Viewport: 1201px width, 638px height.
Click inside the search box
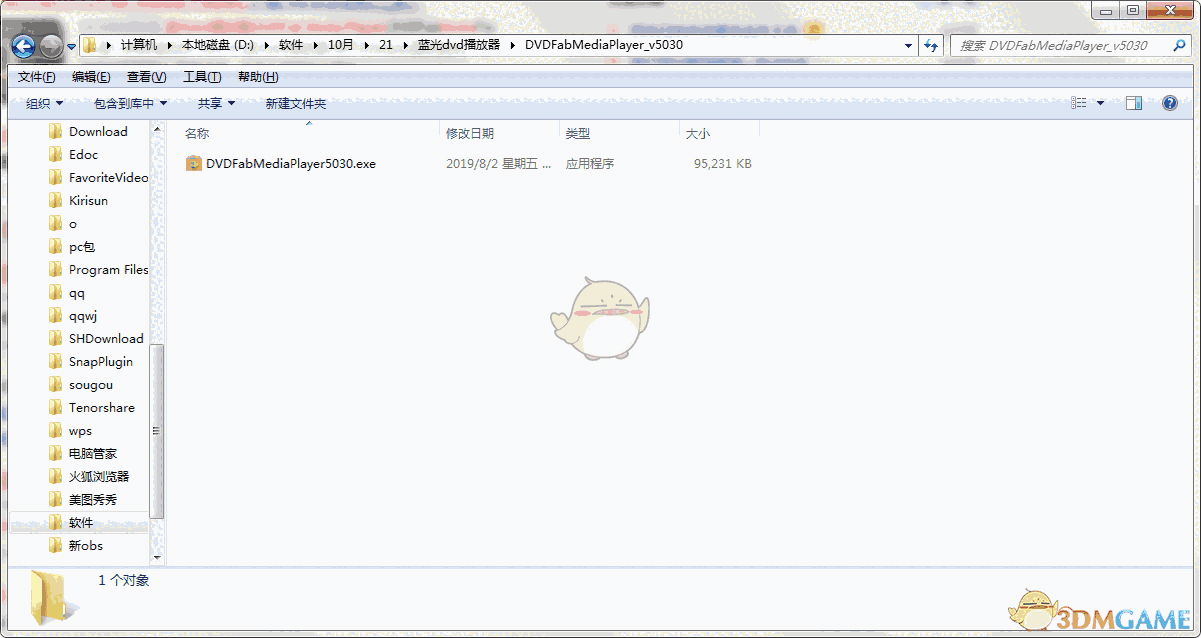1030,45
